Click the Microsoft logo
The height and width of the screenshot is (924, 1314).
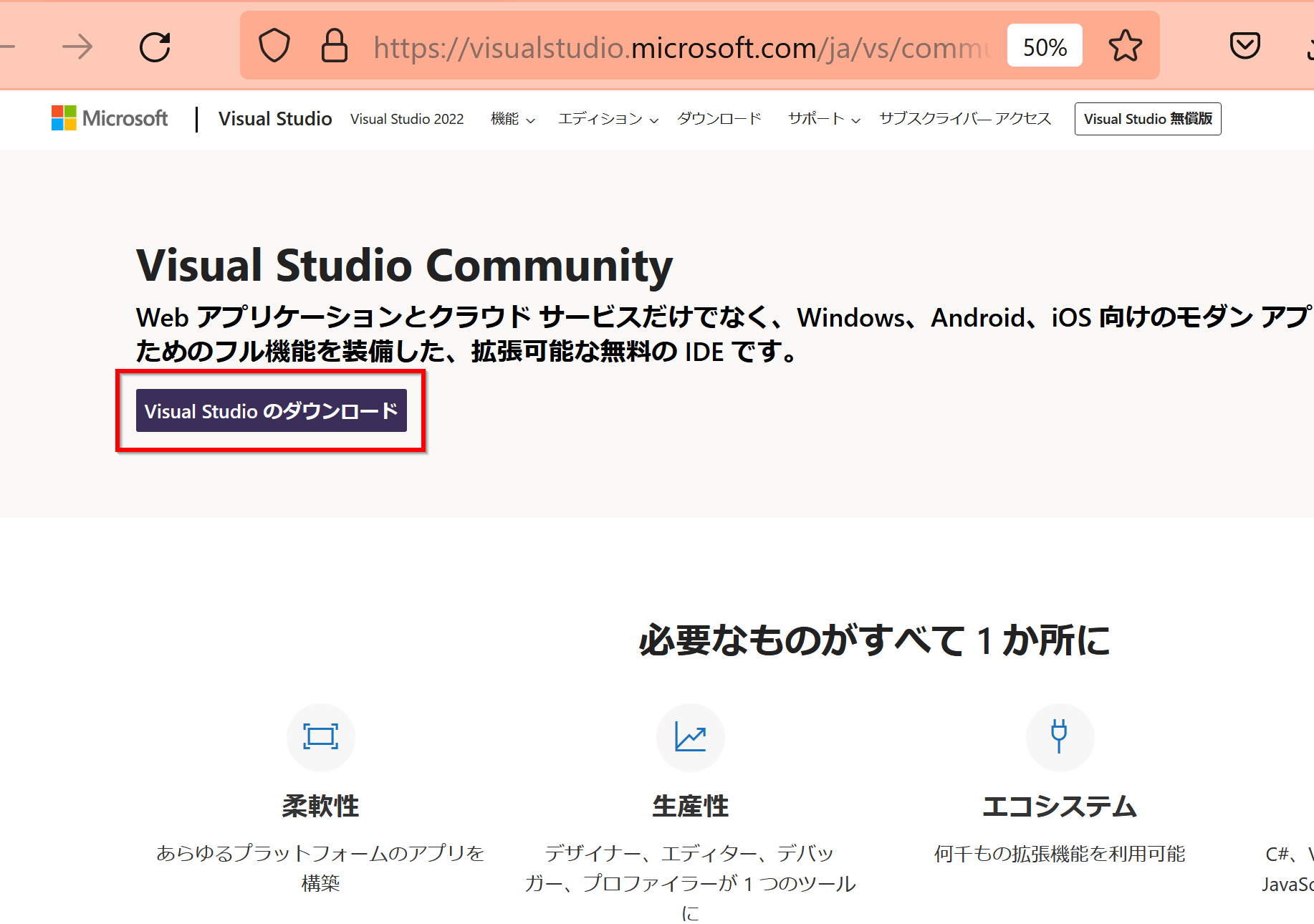pos(110,118)
